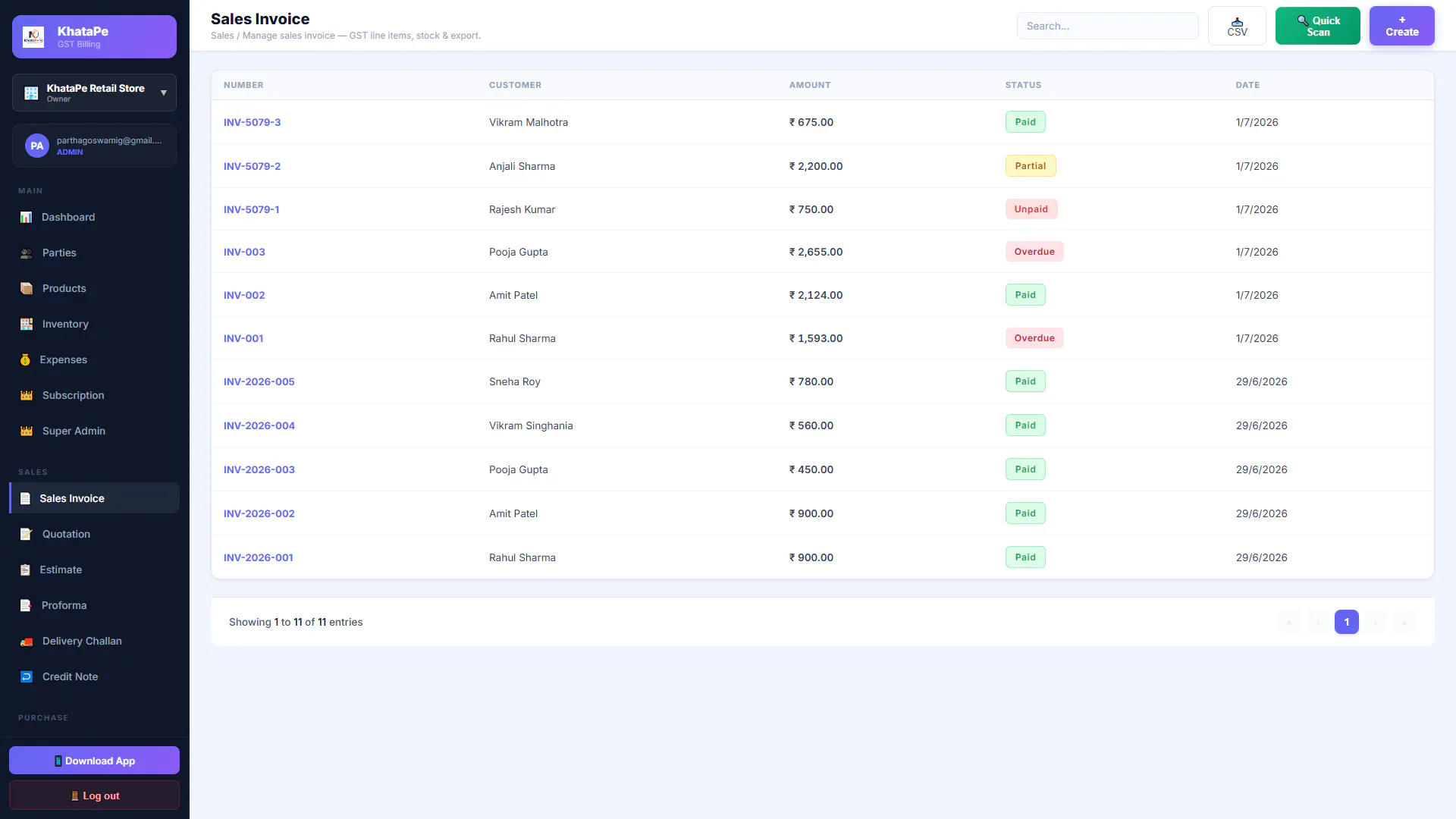Image resolution: width=1456 pixels, height=819 pixels.
Task: Click the Inventory shop icon
Action: [27, 324]
